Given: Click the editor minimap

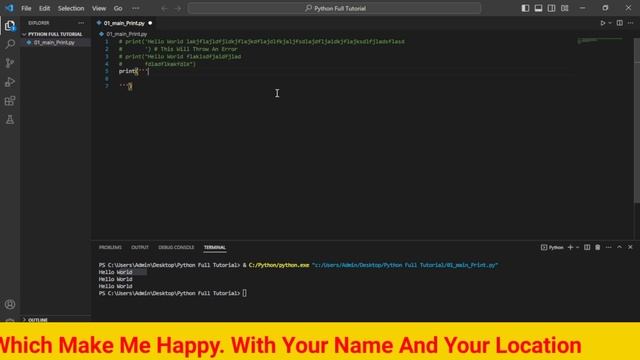Looking at the screenshot, I should tap(600, 40).
